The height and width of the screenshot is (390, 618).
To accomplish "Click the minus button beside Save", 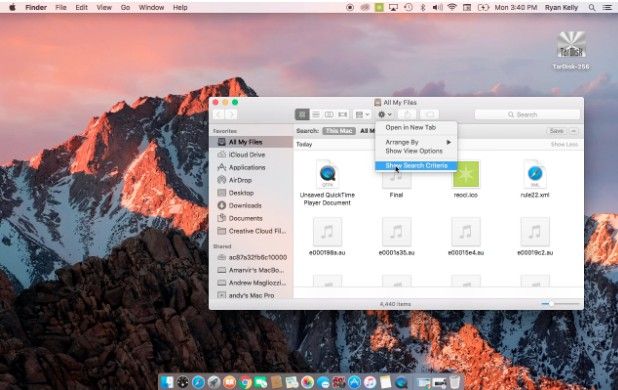I will click(573, 131).
